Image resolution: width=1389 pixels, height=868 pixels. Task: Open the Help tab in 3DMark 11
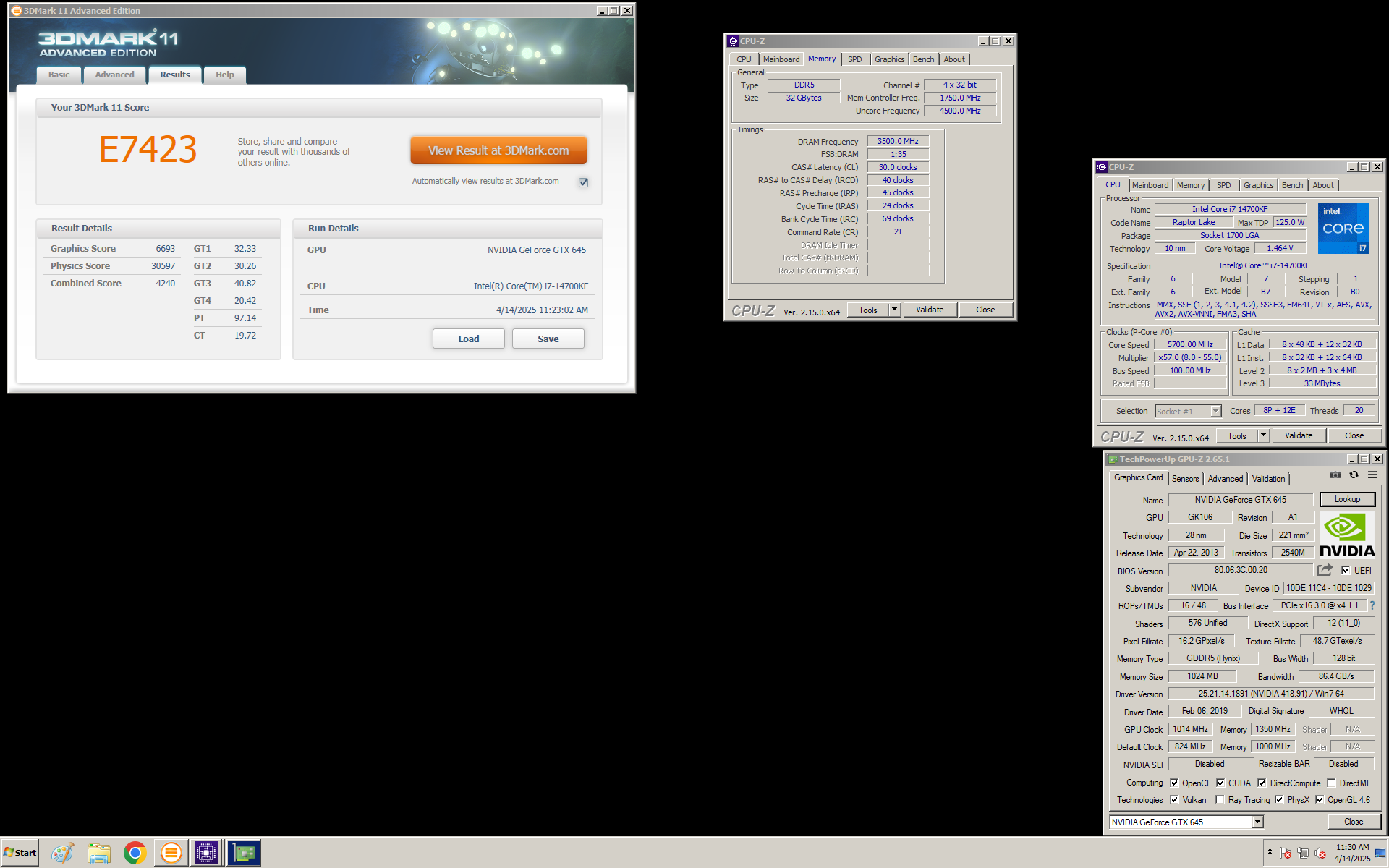225,75
